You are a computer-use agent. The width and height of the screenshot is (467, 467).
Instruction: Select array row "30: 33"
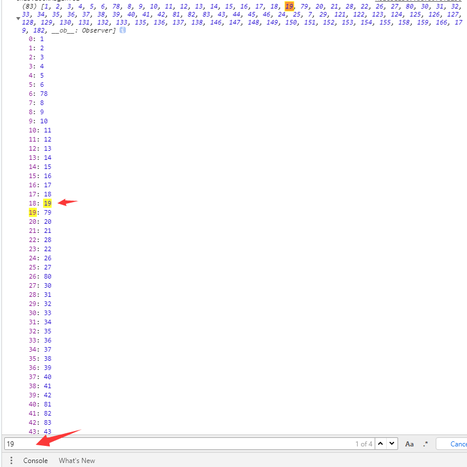(x=40, y=313)
